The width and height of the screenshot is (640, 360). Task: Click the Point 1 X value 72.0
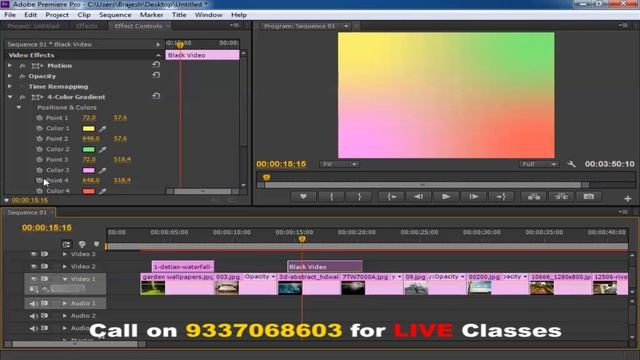coord(89,118)
